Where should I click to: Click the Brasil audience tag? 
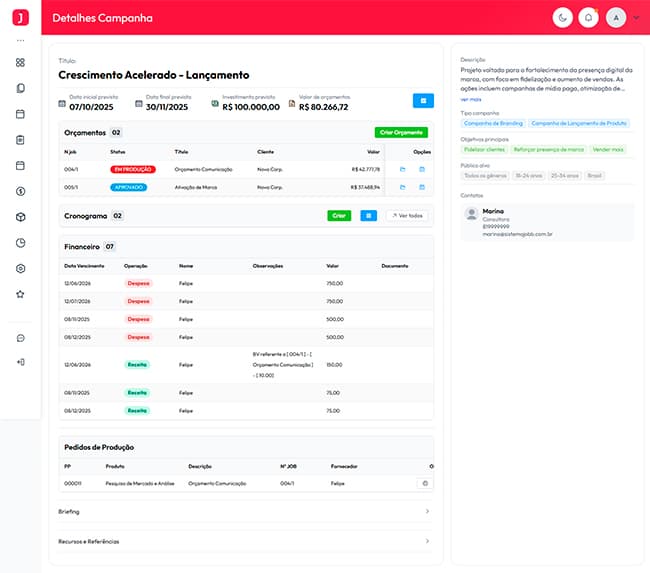[594, 175]
